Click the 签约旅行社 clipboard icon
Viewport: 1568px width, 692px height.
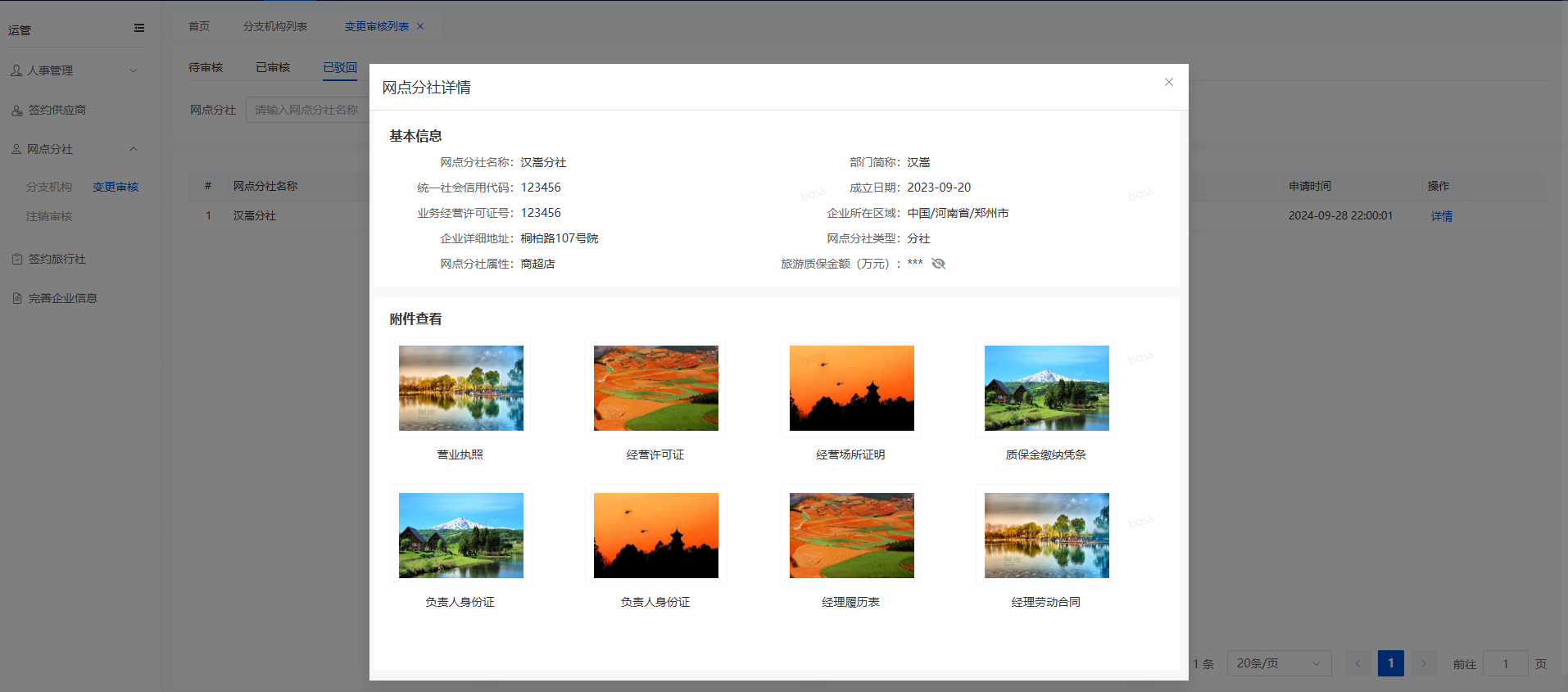coord(16,259)
